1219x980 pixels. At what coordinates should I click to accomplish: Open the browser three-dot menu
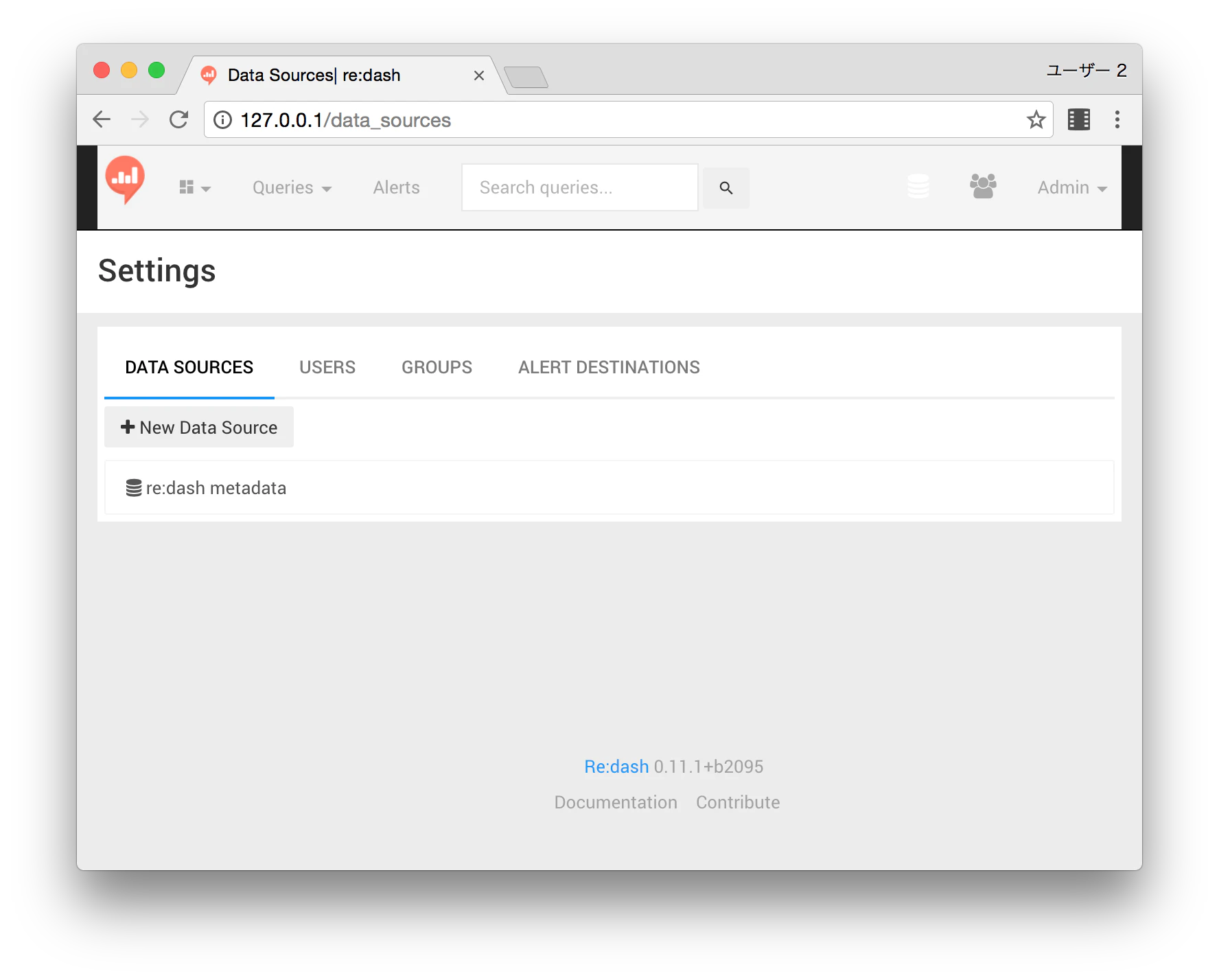pyautogui.click(x=1117, y=119)
